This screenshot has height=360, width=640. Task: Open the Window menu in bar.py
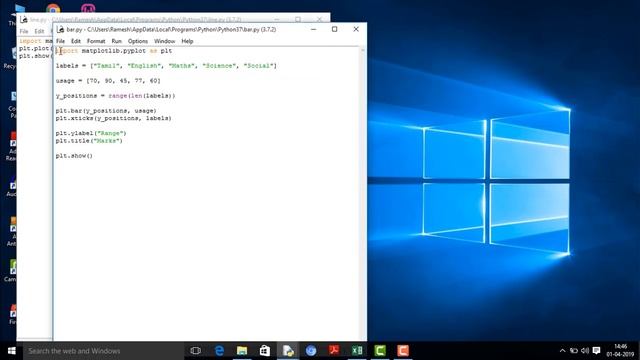click(164, 41)
